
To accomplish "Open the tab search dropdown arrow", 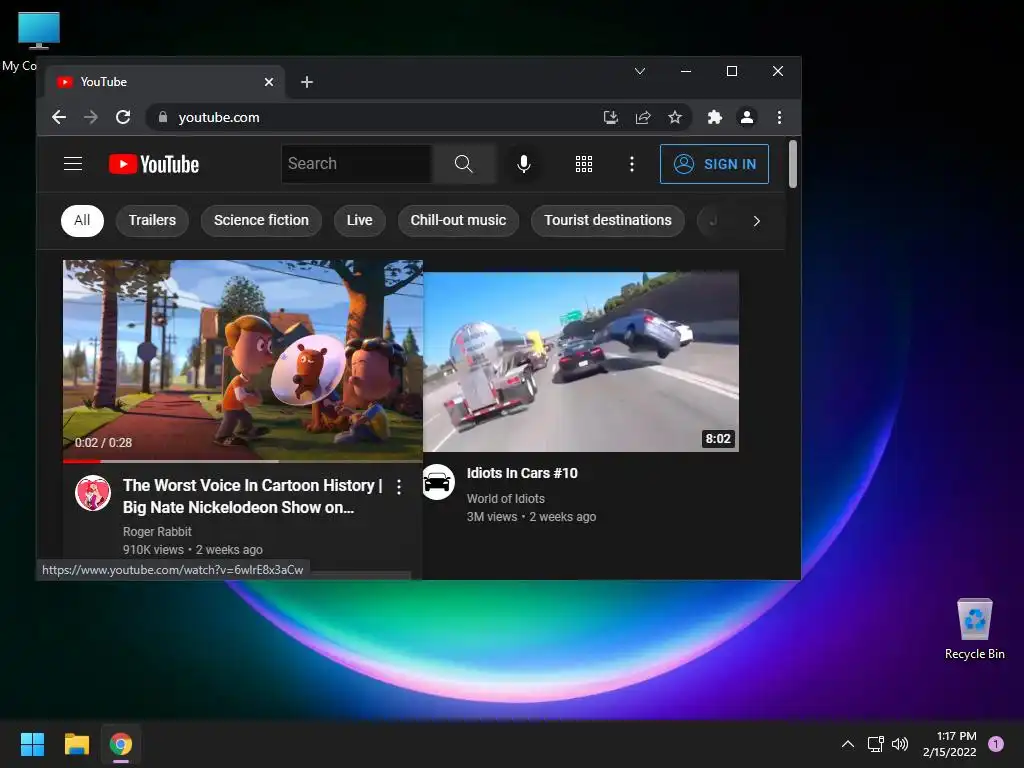I will pos(640,71).
